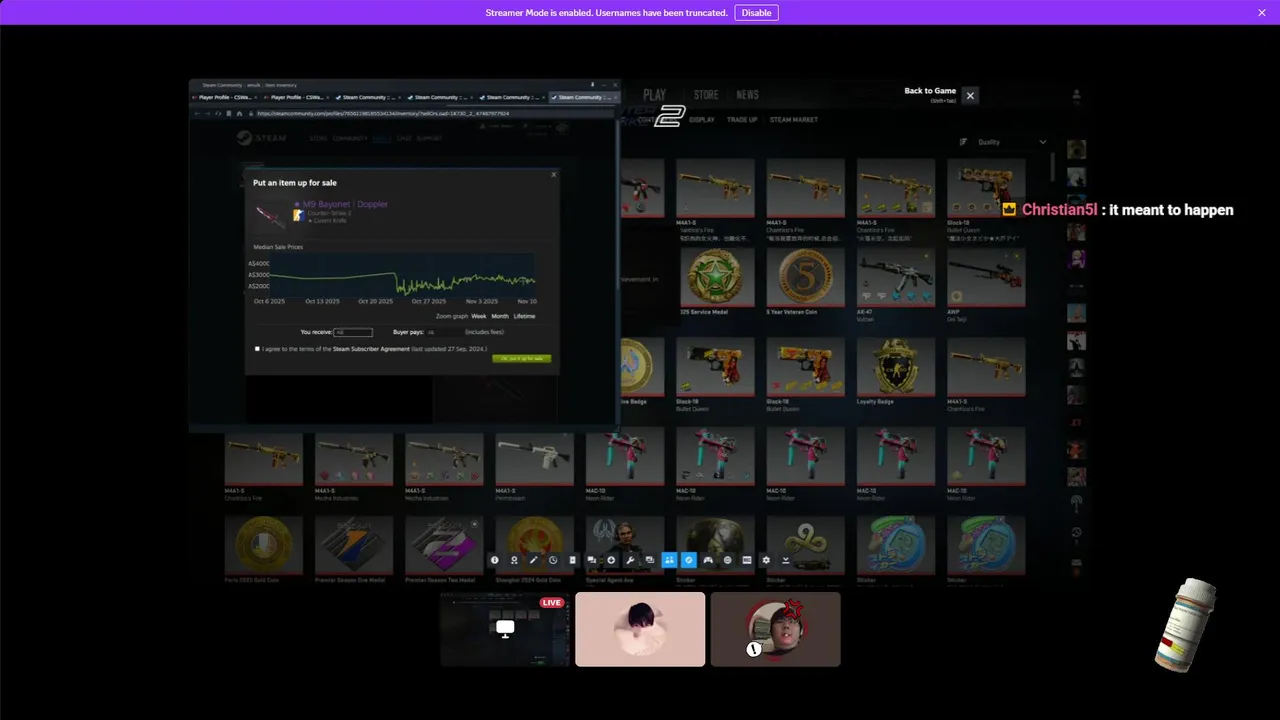This screenshot has width=1280, height=720.
Task: Go forward in the Steam overlay browser
Action: (x=208, y=114)
